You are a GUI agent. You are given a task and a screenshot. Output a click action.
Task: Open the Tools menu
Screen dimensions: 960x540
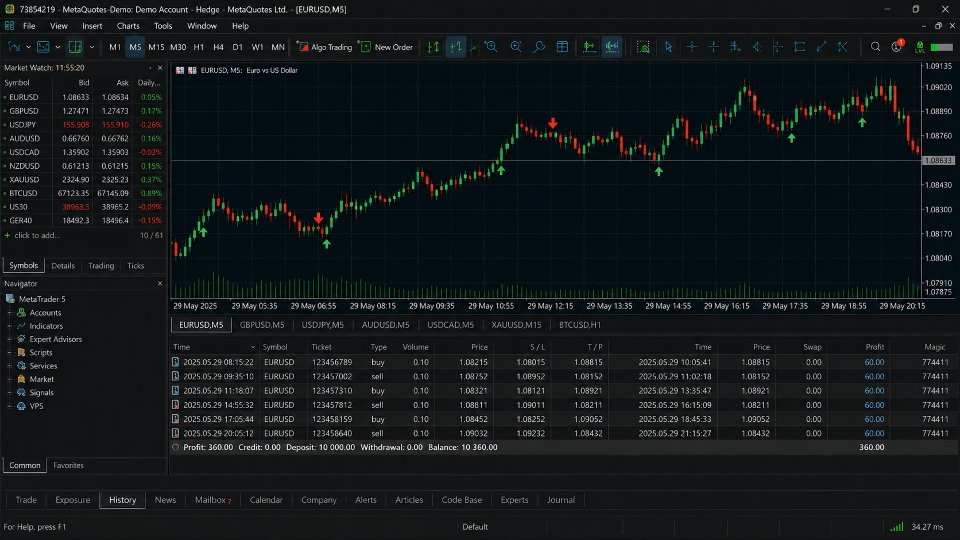163,26
